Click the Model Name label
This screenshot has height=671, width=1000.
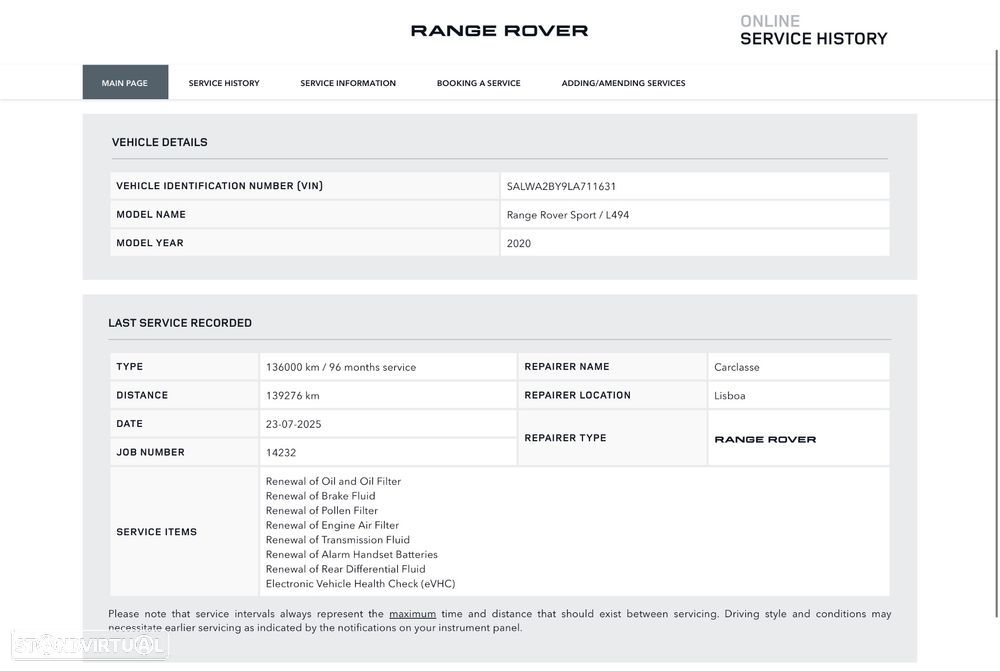tap(151, 214)
